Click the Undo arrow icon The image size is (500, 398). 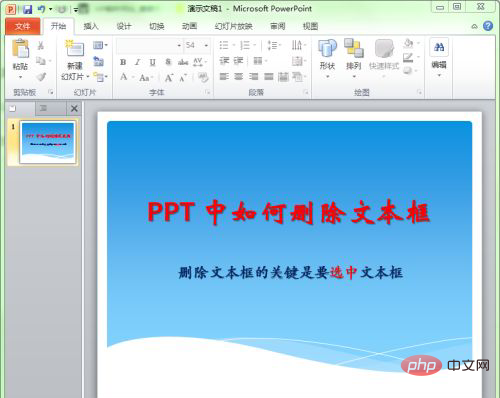coord(41,9)
